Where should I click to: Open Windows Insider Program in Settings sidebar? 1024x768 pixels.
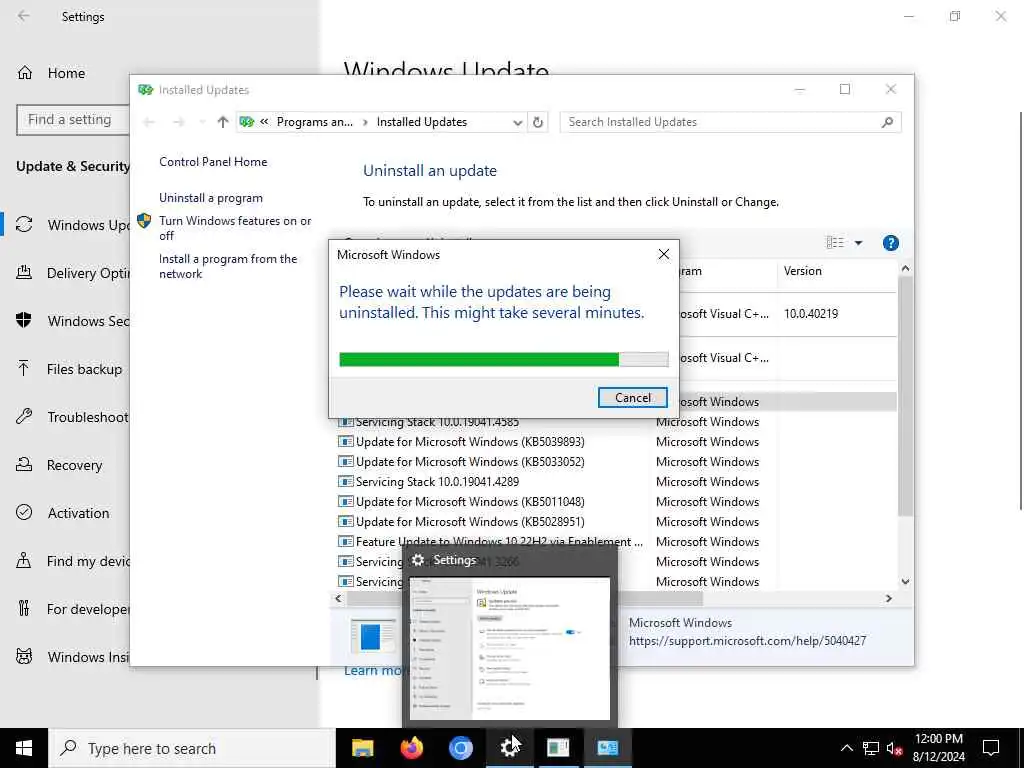(x=73, y=657)
